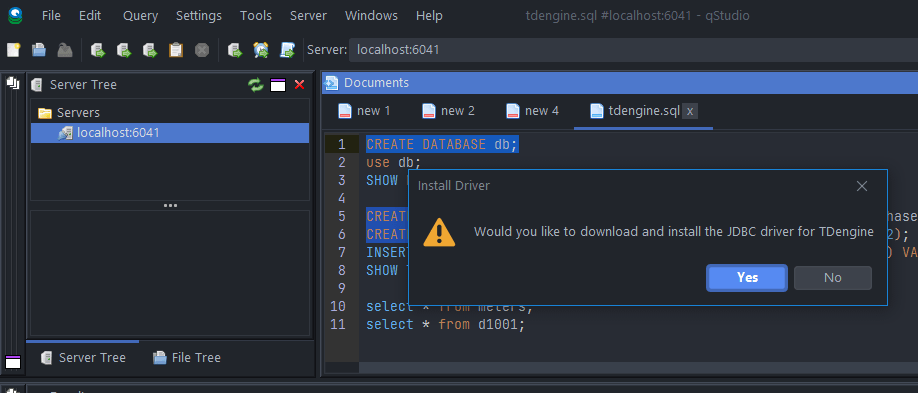Click server-arrow icon right of cancel-query icon
The height and width of the screenshot is (393, 918).
click(235, 50)
